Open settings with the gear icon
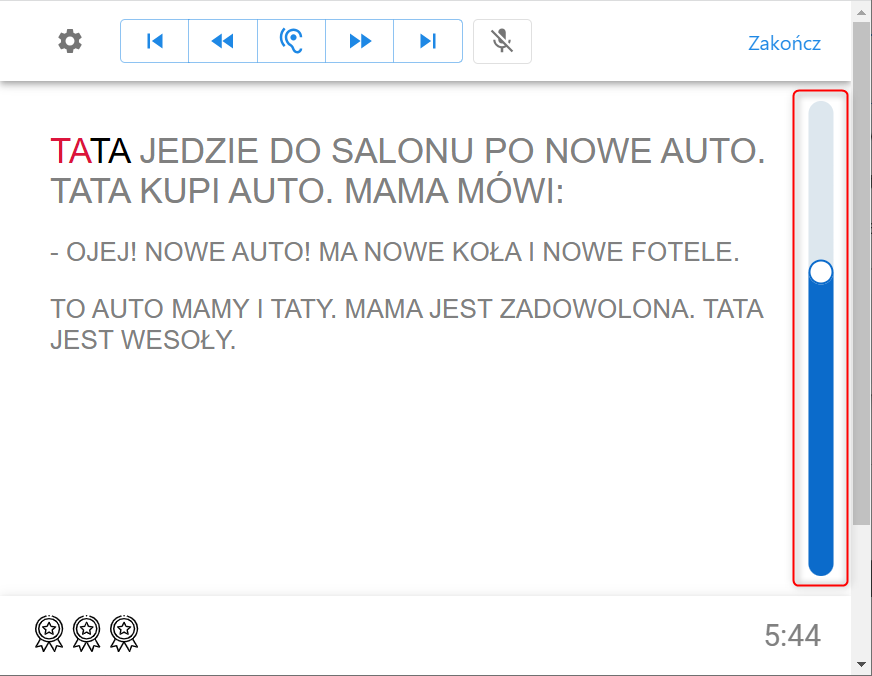This screenshot has height=676, width=872. point(70,41)
